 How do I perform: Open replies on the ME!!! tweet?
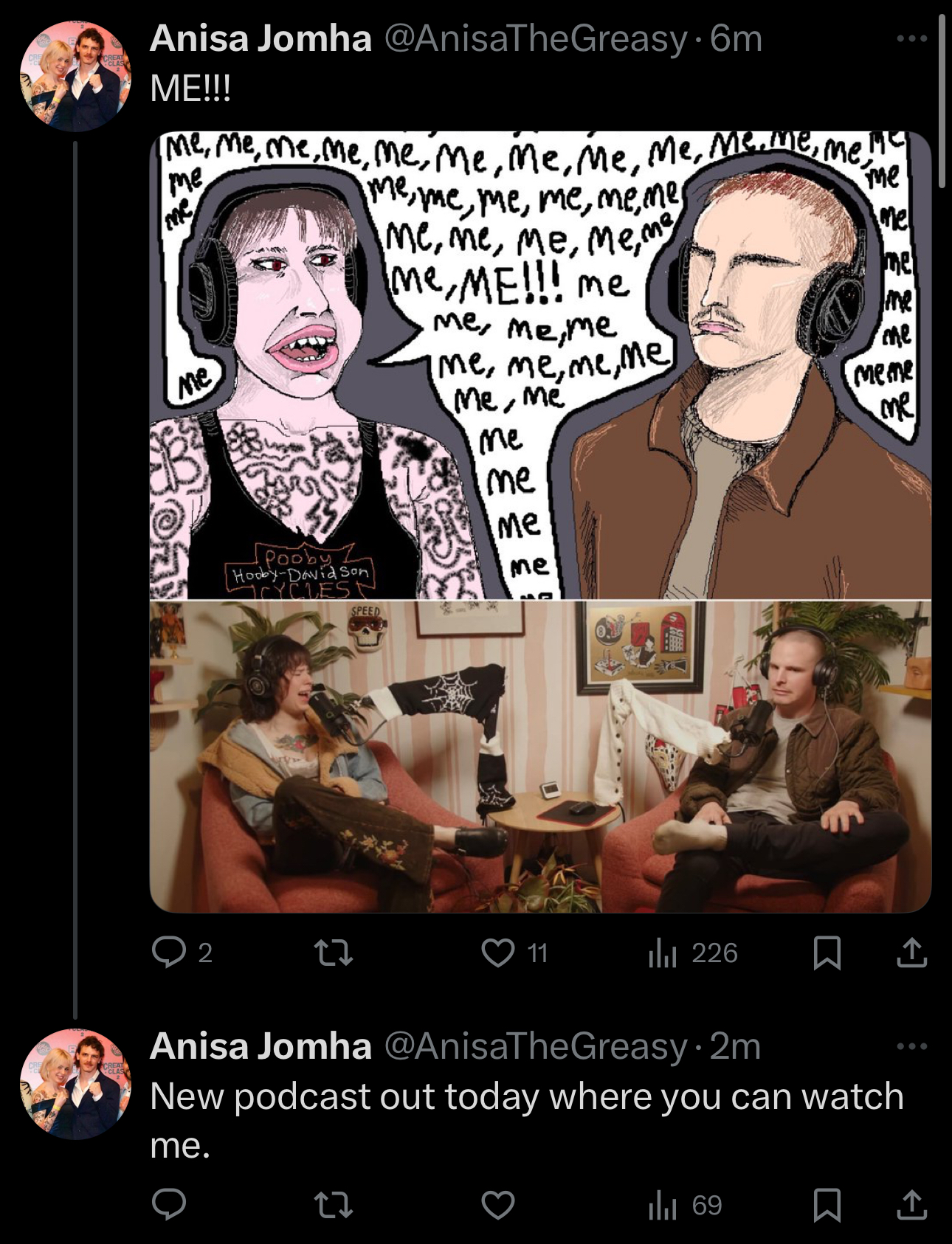pyautogui.click(x=182, y=953)
